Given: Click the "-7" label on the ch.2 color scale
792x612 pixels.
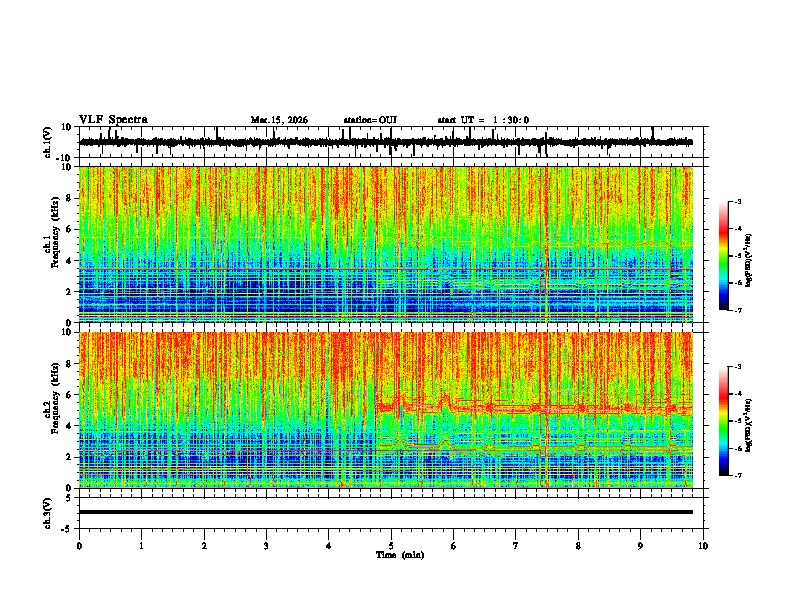Looking at the screenshot, I should coord(738,476).
